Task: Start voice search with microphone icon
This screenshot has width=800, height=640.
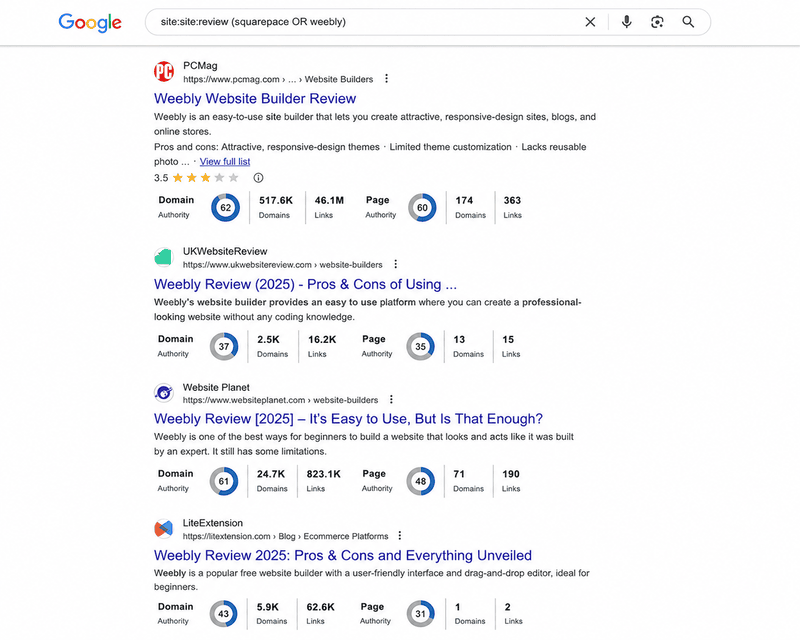Action: pos(627,22)
